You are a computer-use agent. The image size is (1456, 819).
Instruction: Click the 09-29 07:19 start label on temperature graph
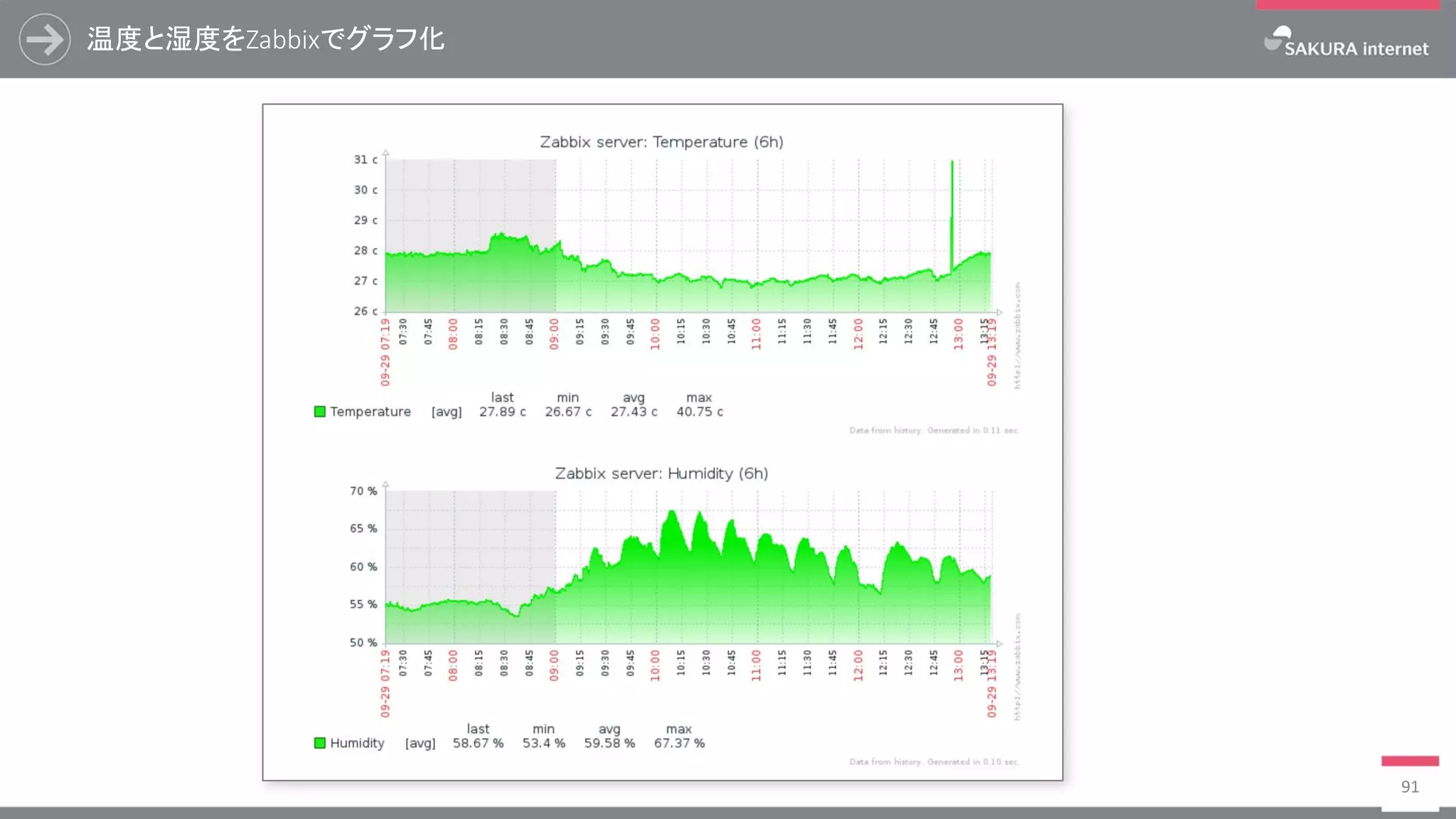(x=385, y=352)
